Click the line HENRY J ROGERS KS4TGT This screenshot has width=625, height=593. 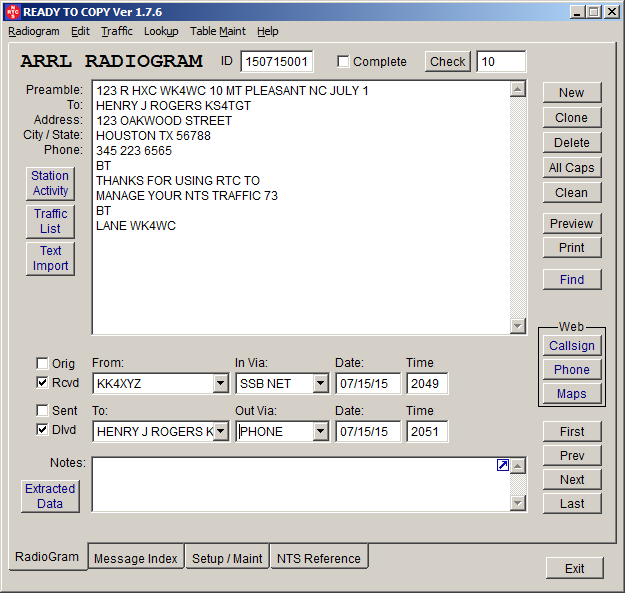click(174, 106)
